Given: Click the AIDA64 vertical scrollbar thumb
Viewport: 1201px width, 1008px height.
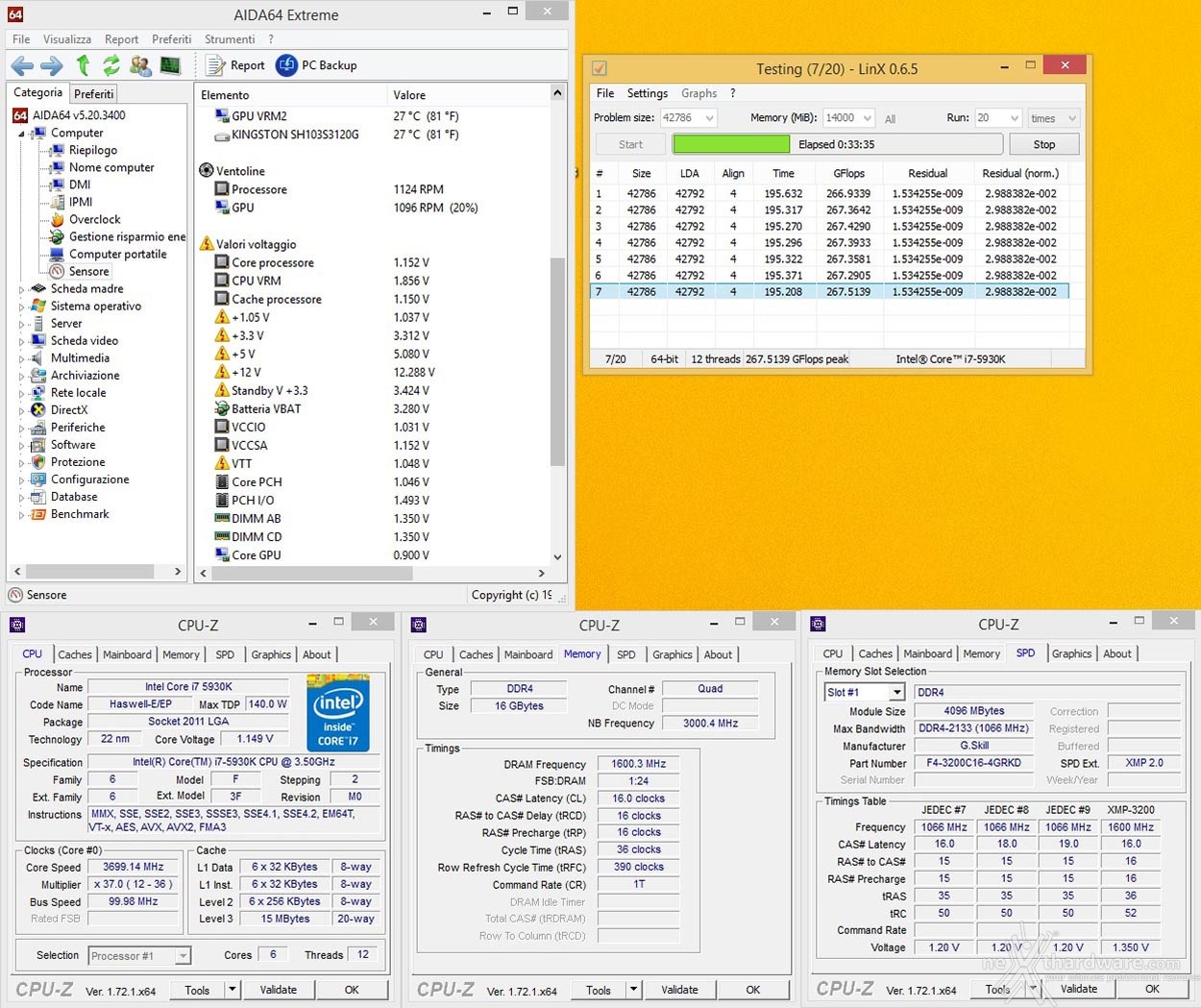Looking at the screenshot, I should (556, 362).
